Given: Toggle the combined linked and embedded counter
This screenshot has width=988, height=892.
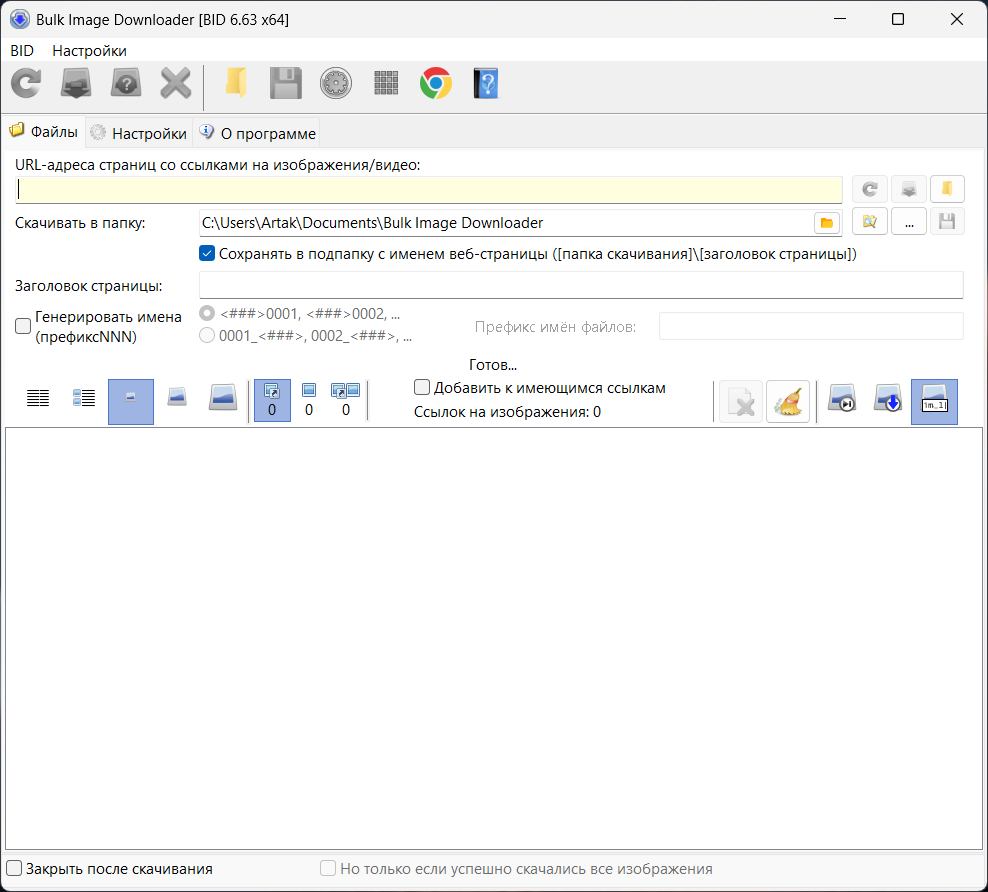Looking at the screenshot, I should pos(345,401).
